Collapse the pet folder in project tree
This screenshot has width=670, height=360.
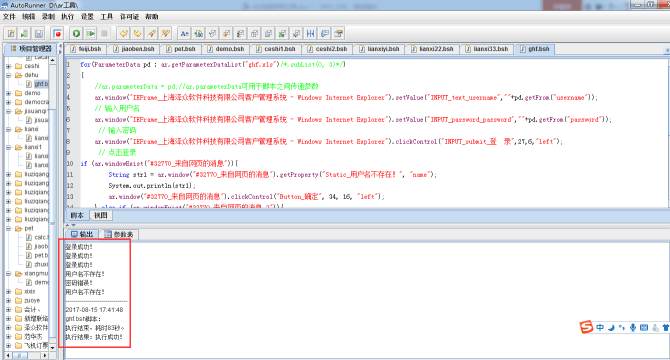(9, 228)
